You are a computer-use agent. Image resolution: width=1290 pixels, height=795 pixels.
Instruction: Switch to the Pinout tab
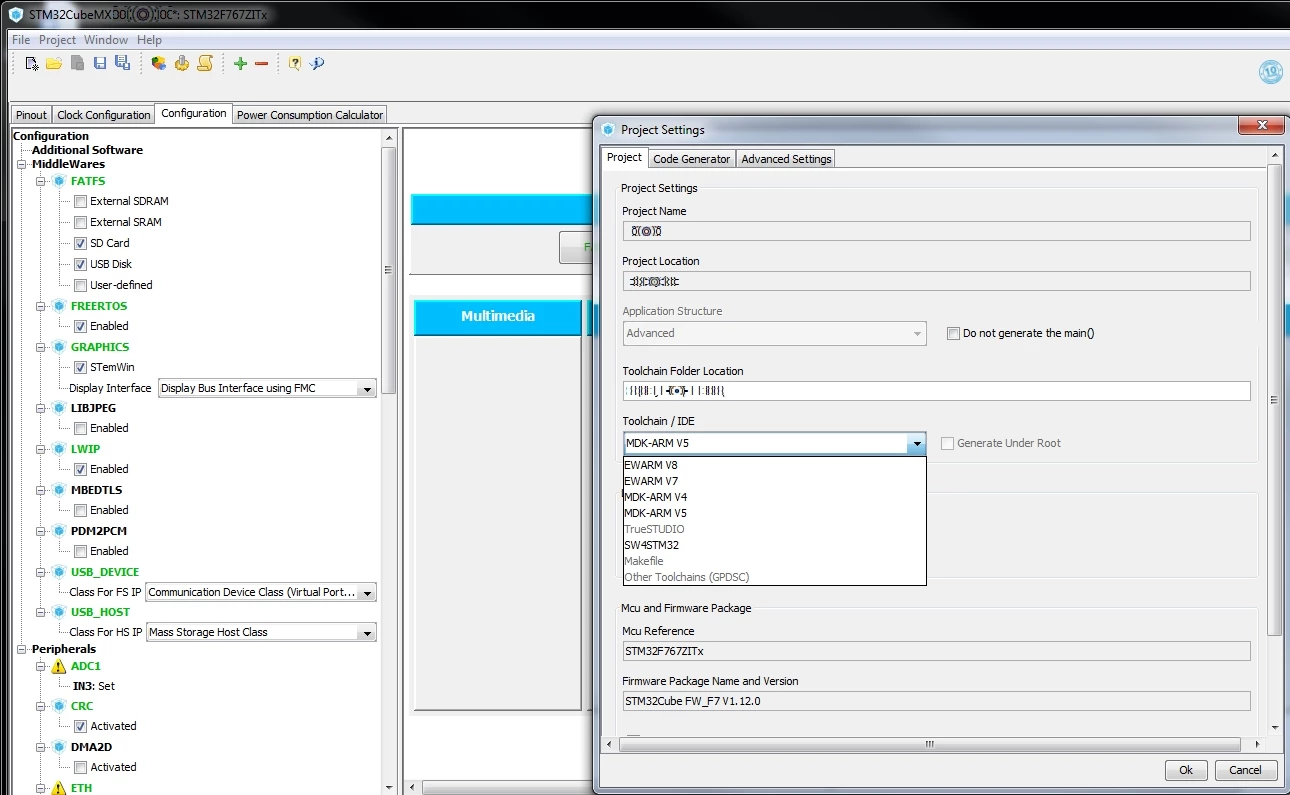32,115
